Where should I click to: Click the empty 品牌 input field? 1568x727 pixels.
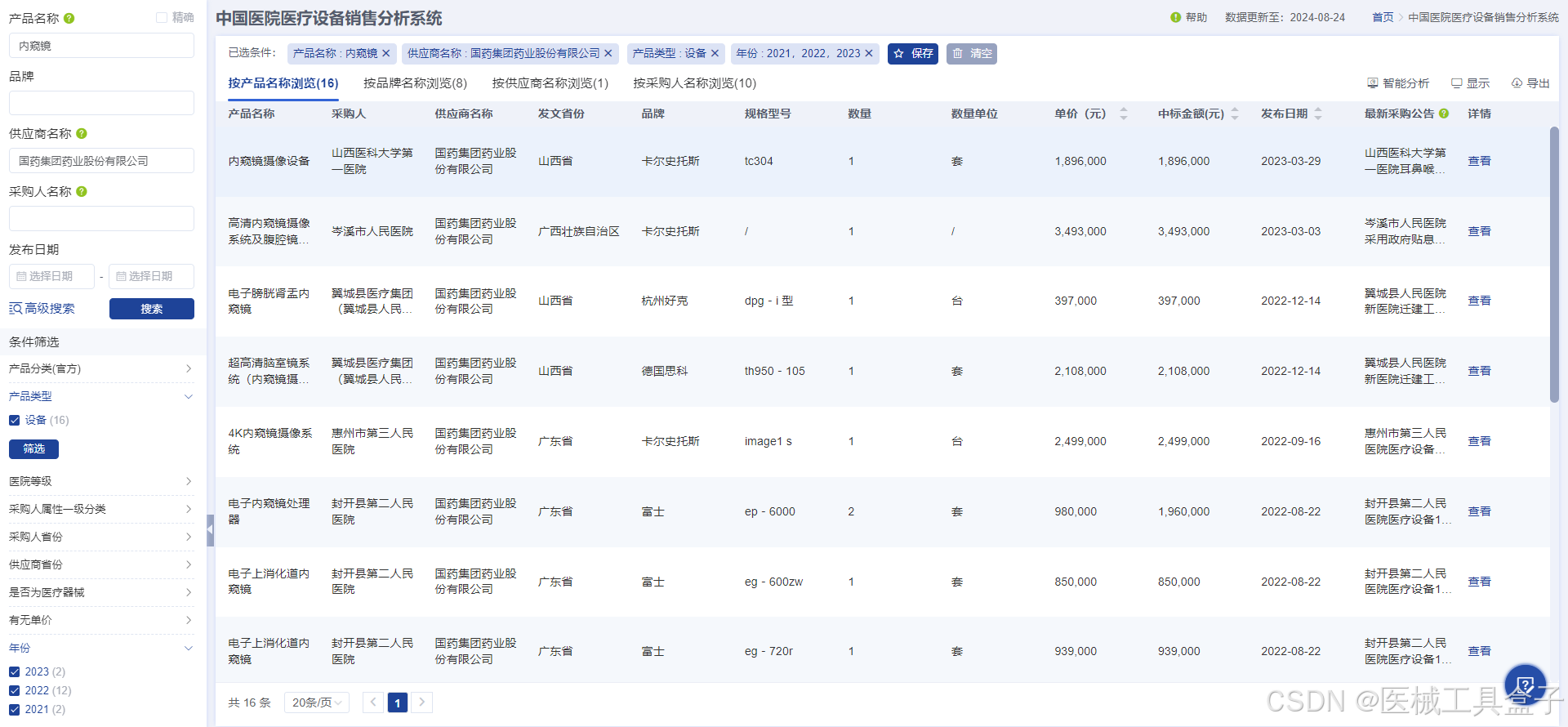click(101, 103)
